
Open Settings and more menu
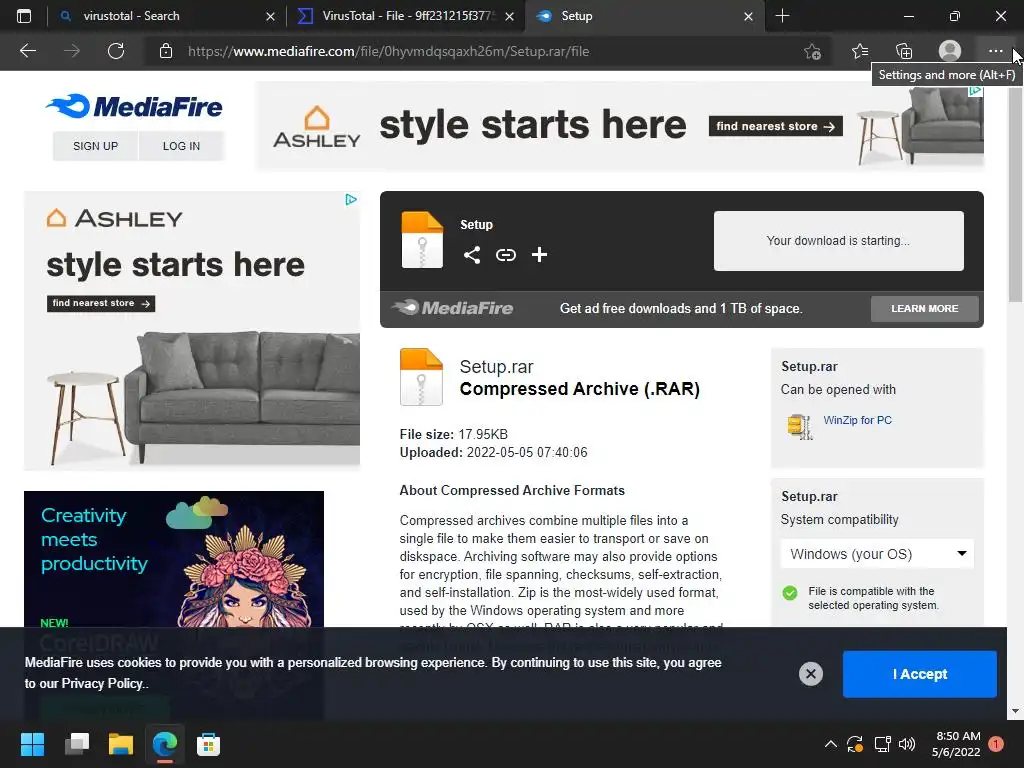[995, 51]
